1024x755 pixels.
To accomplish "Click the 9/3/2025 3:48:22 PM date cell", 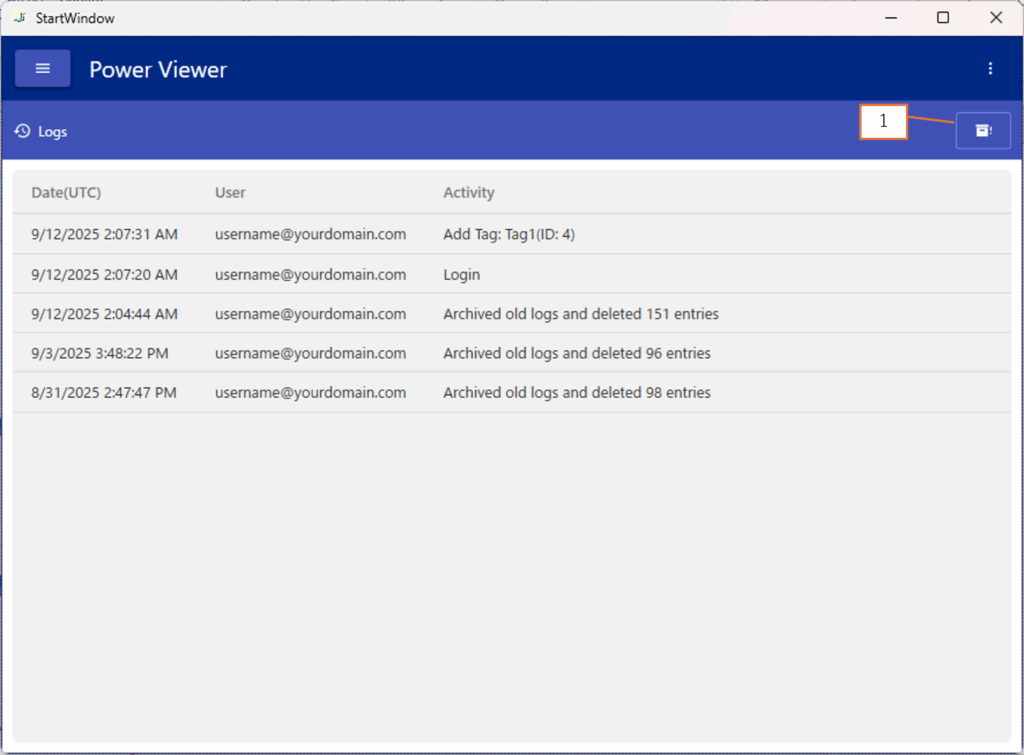I will tap(99, 353).
